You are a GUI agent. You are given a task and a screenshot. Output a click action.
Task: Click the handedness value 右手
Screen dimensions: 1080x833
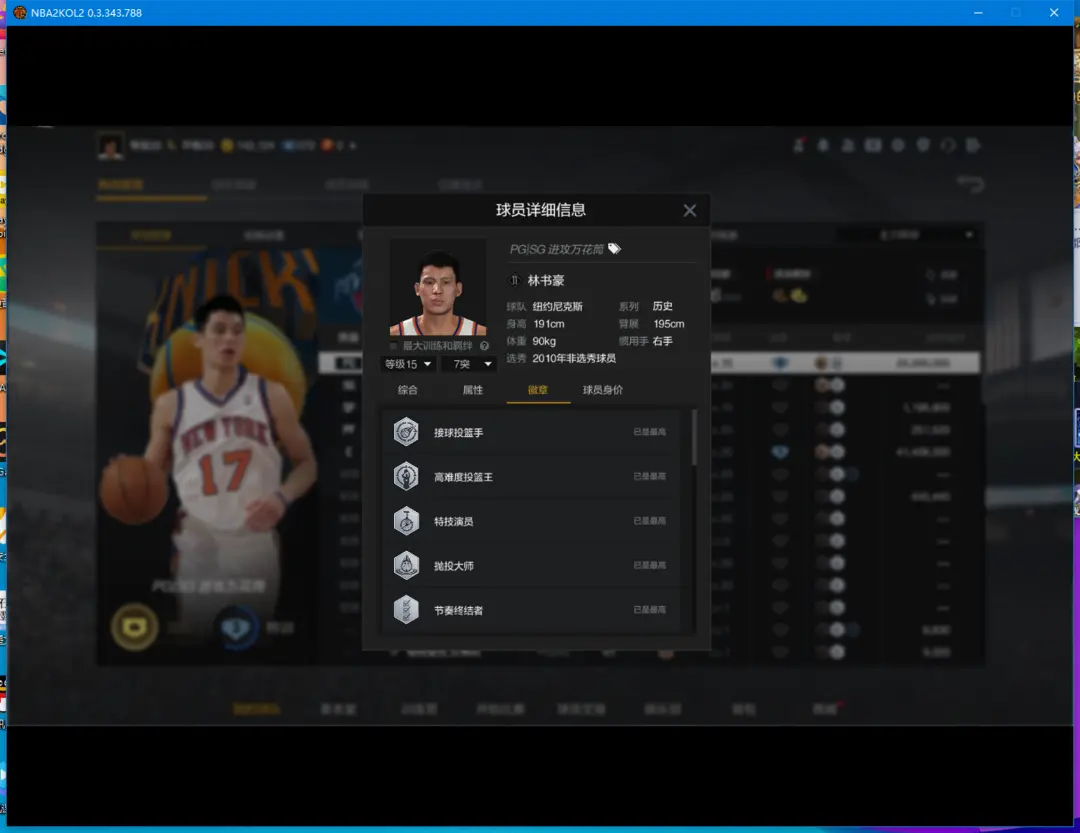663,341
